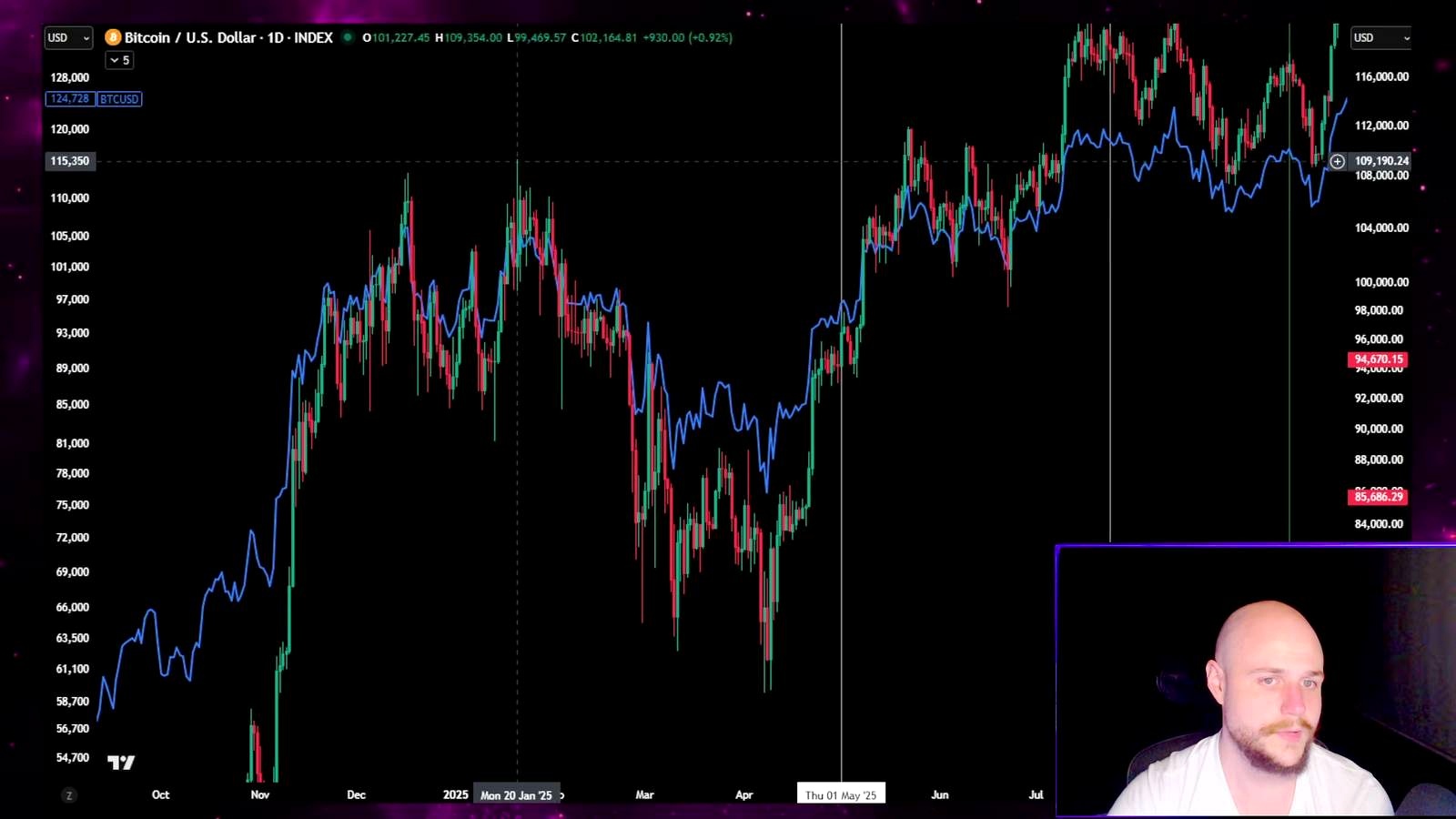This screenshot has height=819, width=1456.
Task: Click 128,000 on the left price scale
Action: click(70, 77)
